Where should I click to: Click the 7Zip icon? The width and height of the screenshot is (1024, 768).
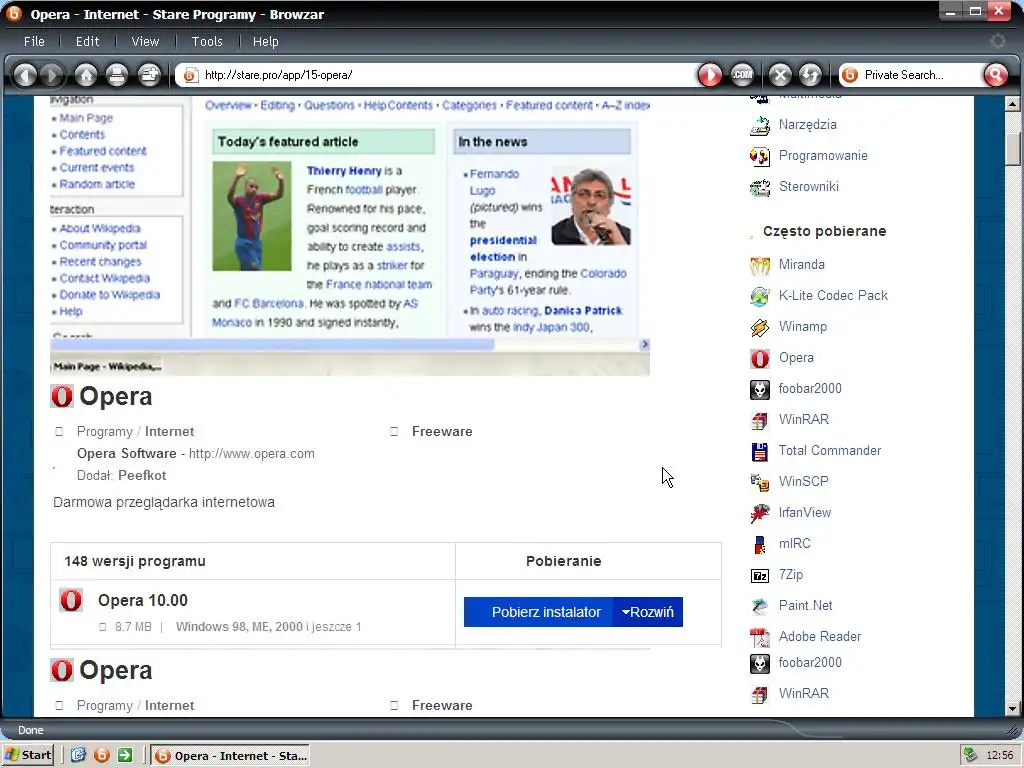pos(760,575)
